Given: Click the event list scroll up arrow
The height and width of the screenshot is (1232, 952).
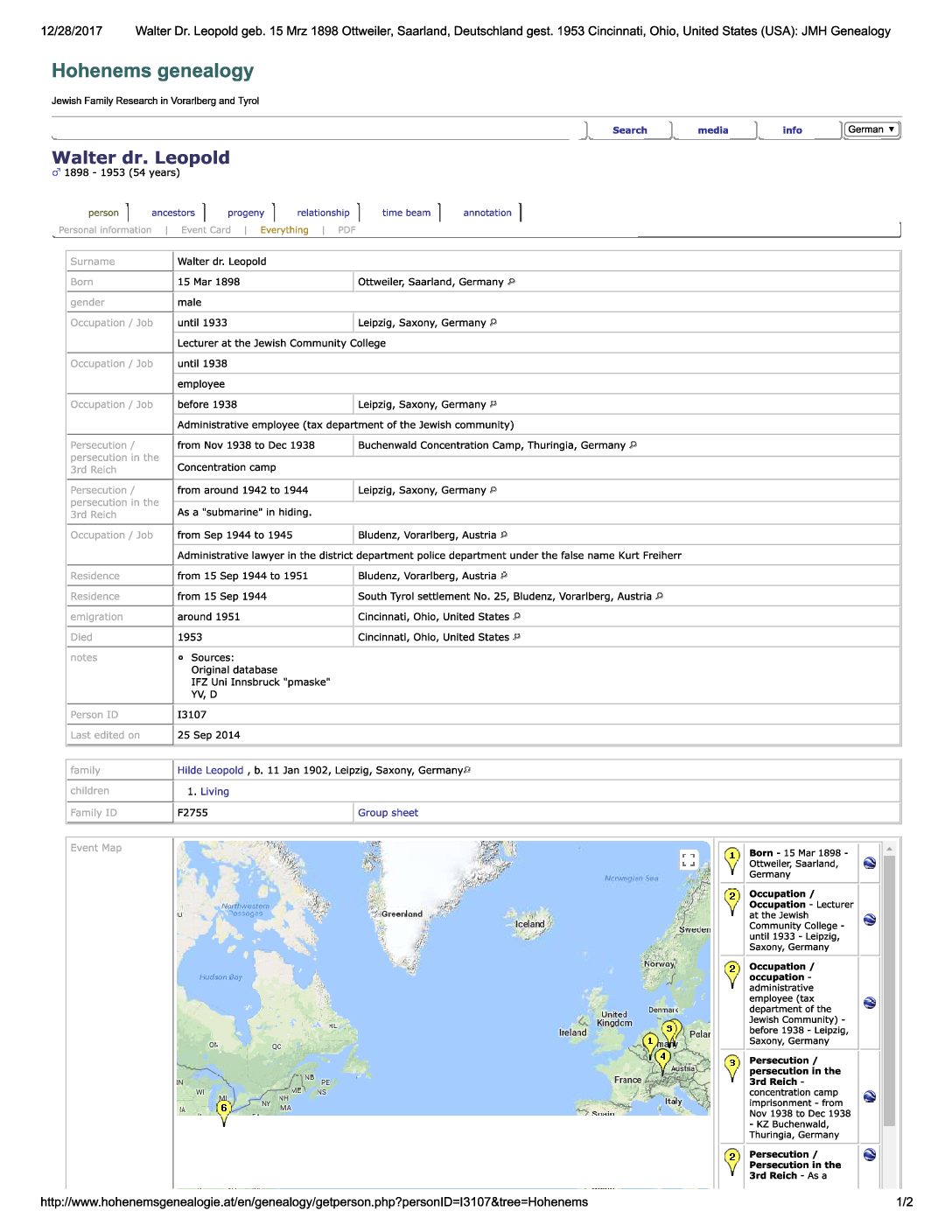Looking at the screenshot, I should coord(889,849).
